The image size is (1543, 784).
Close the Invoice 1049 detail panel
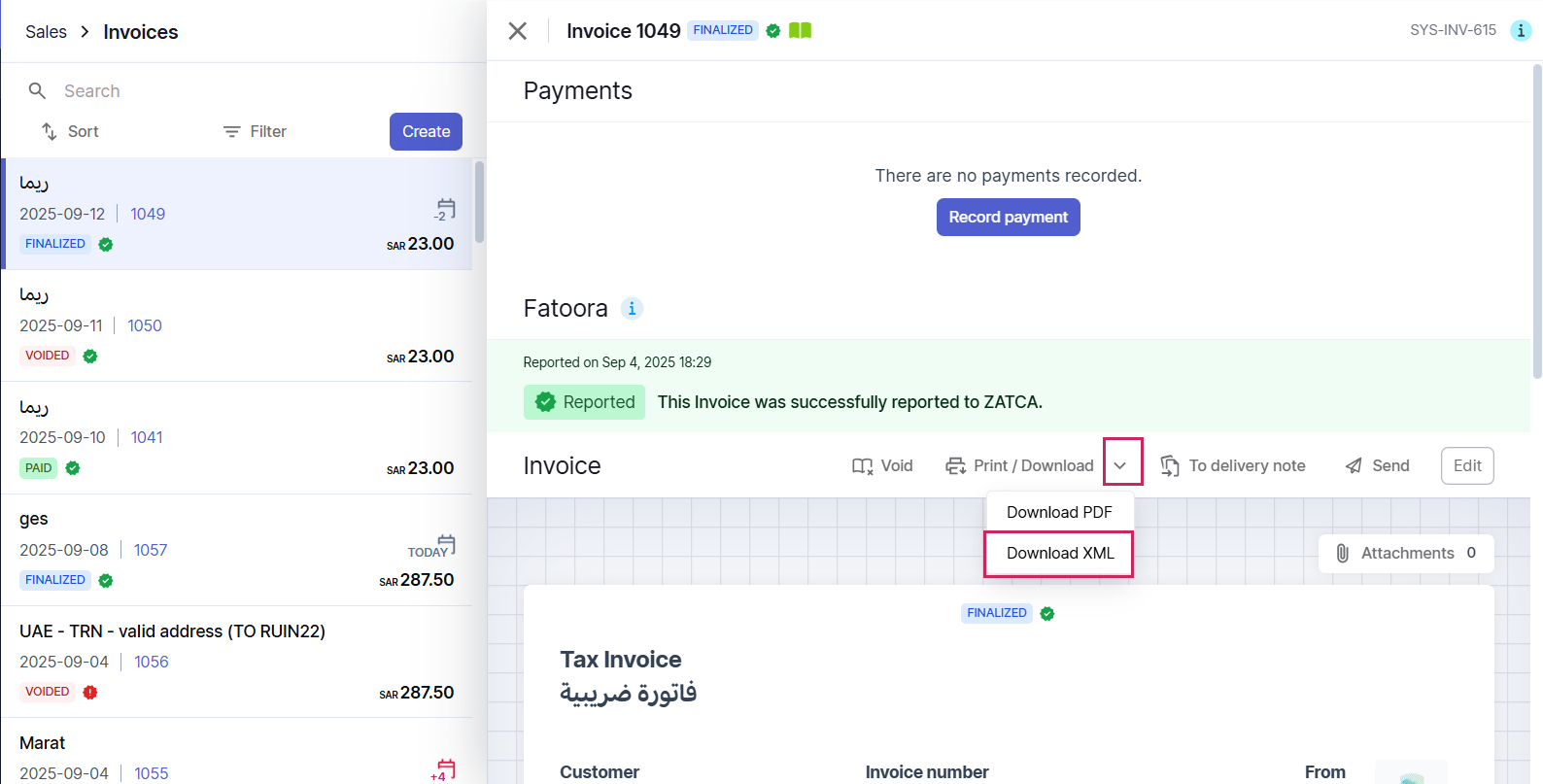(518, 31)
